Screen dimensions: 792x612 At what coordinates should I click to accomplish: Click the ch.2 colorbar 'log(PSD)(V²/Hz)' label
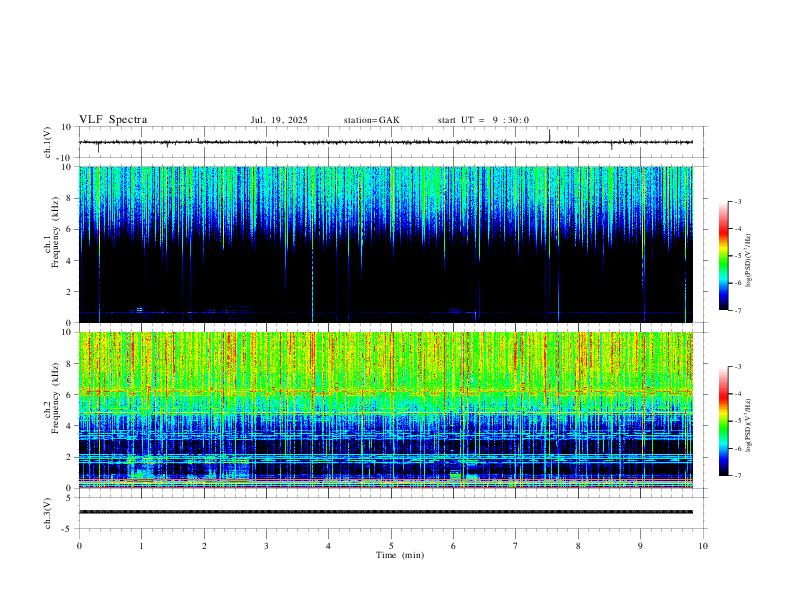click(749, 426)
